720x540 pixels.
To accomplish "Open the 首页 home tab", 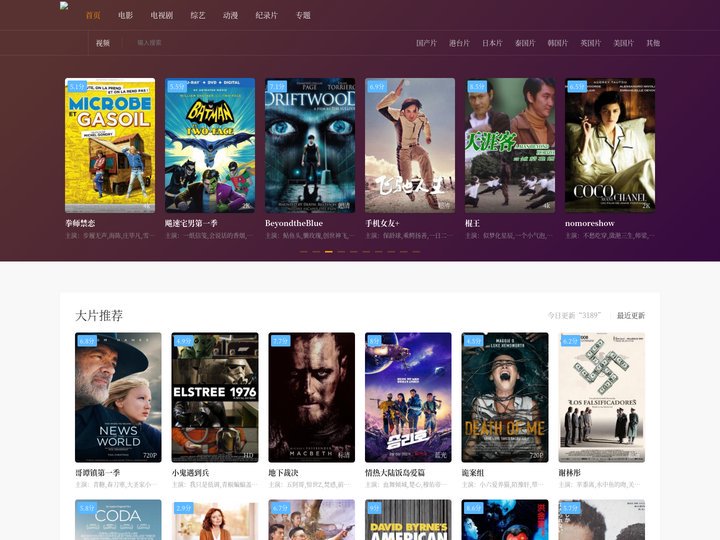I will [x=93, y=15].
